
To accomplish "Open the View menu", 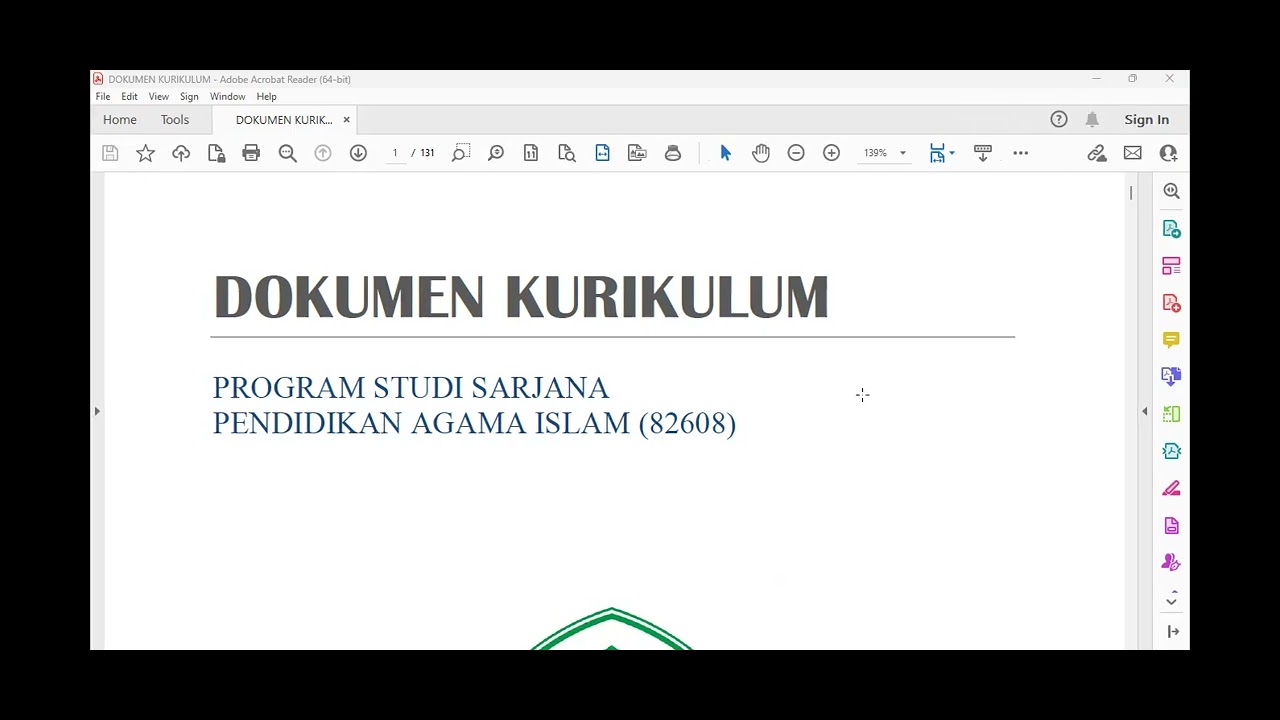I will [x=159, y=97].
